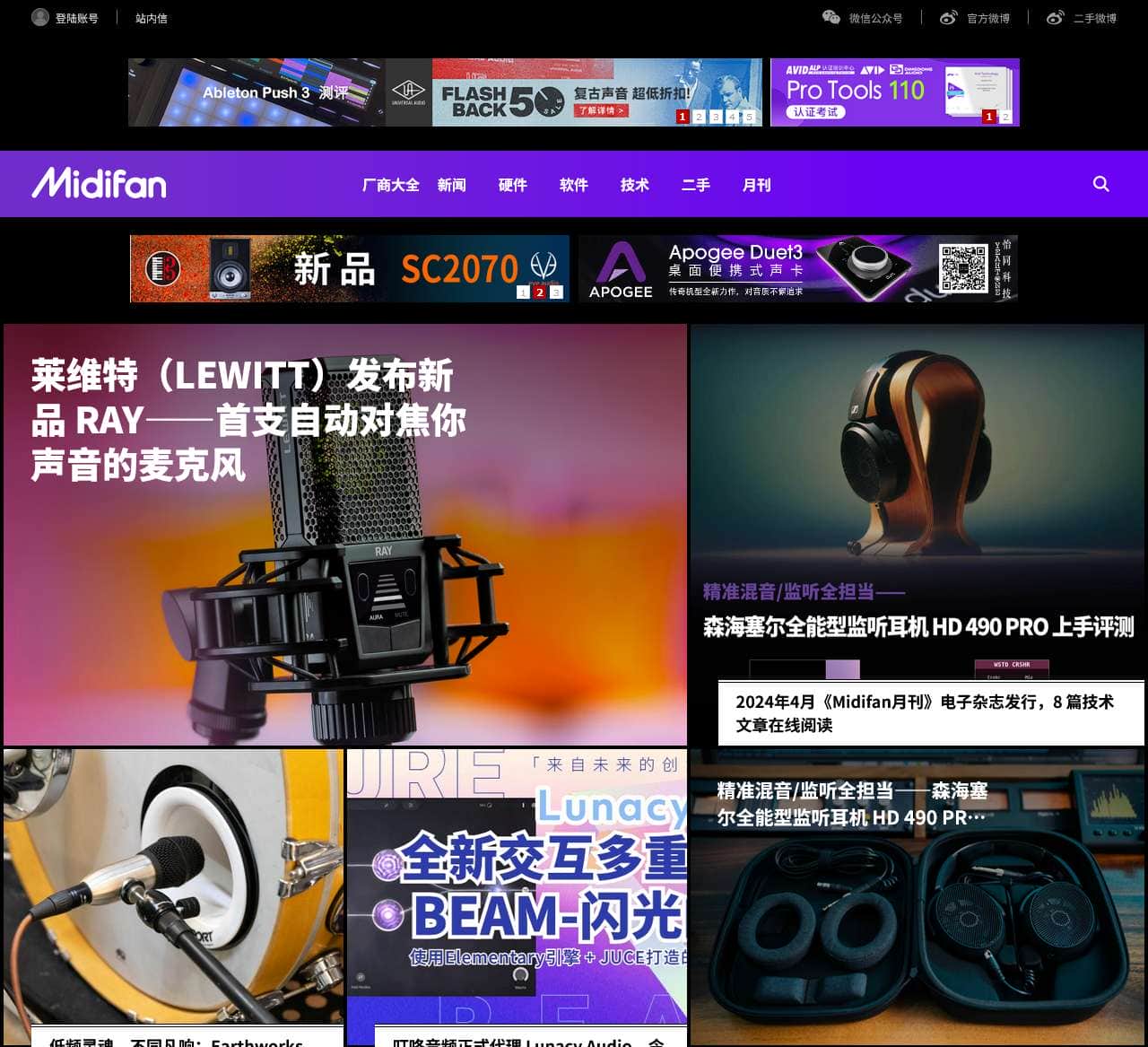Select slide 2 in Pro Tools 110 banner
1148x1047 pixels.
tap(1005, 117)
